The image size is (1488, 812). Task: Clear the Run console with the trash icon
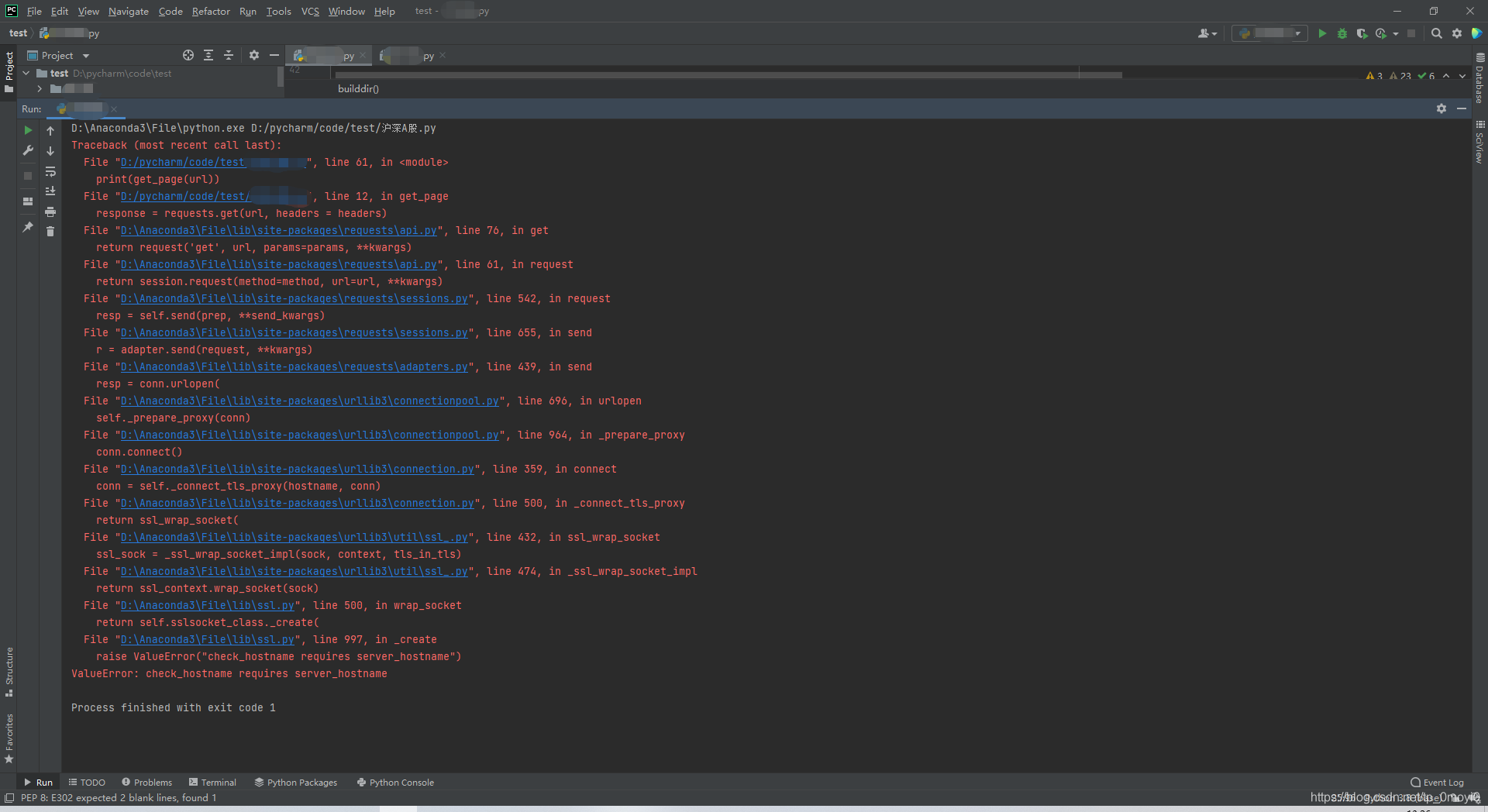[x=50, y=232]
